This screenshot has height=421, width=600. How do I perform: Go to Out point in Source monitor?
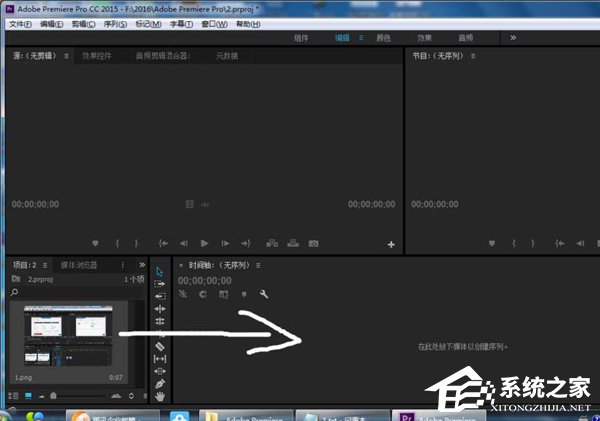coord(246,243)
